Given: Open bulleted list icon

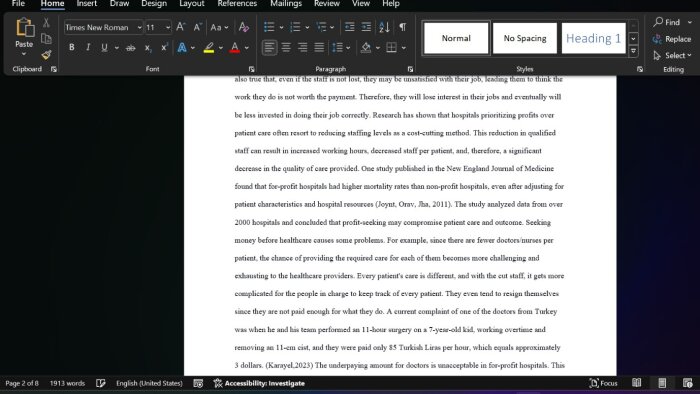Looking at the screenshot, I should click(269, 27).
